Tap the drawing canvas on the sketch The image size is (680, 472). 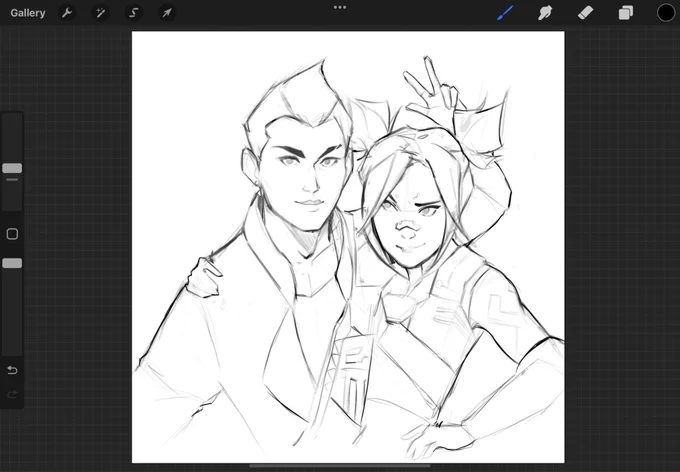coord(348,247)
